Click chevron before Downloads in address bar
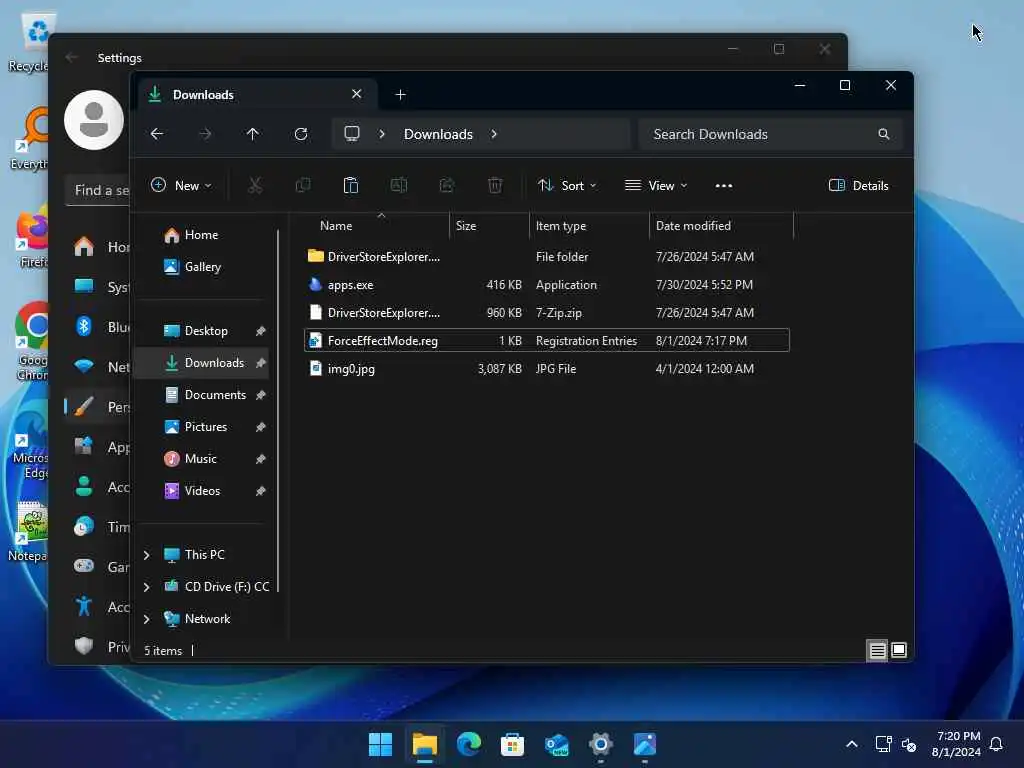 click(x=382, y=134)
